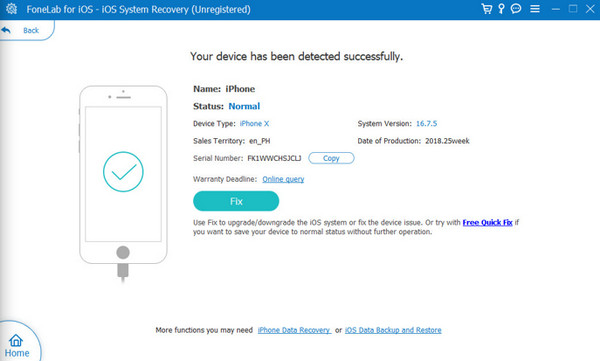Open iOS Data Backup and Restore link
Screen dimensions: 600x361
[x=393, y=330]
